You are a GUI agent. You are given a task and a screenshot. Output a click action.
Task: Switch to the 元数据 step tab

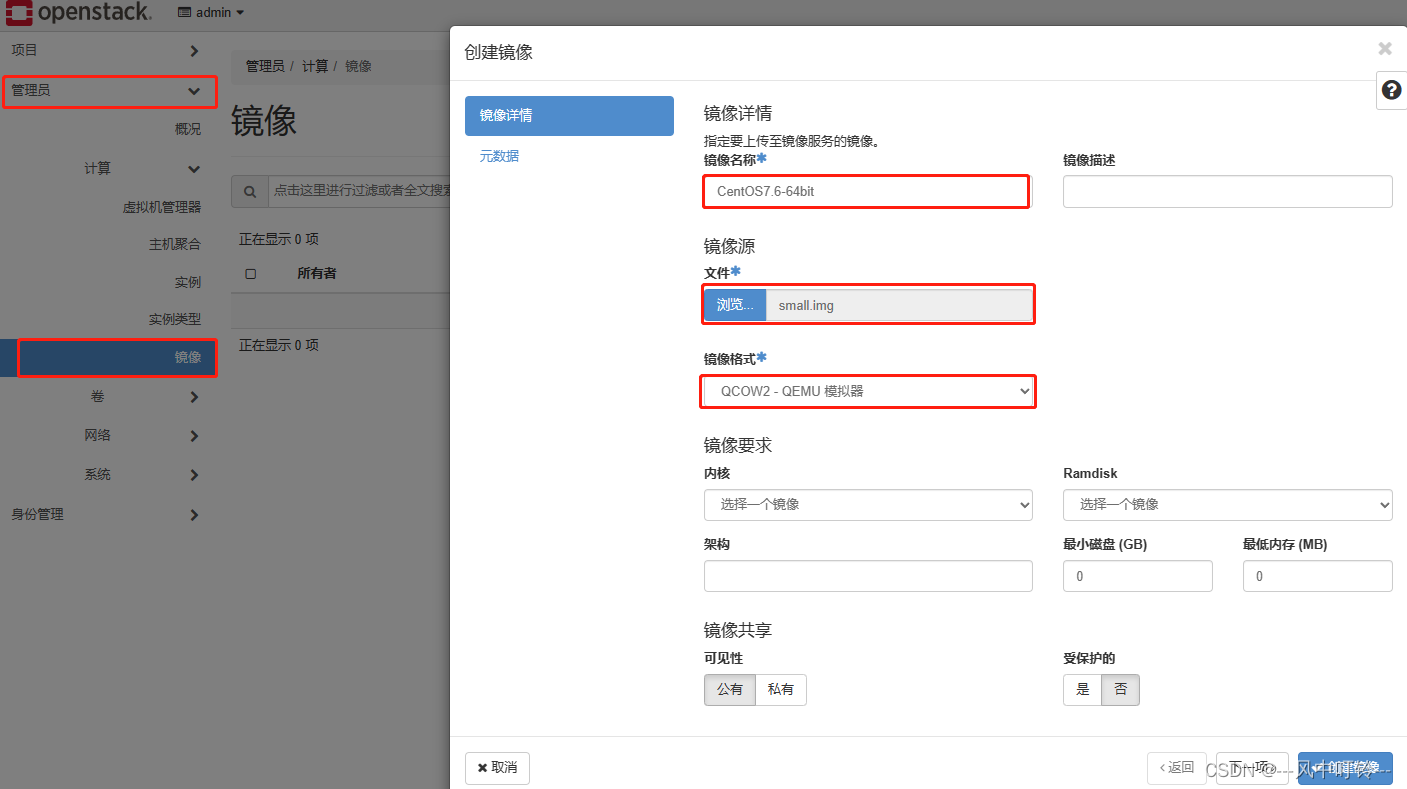coord(499,156)
